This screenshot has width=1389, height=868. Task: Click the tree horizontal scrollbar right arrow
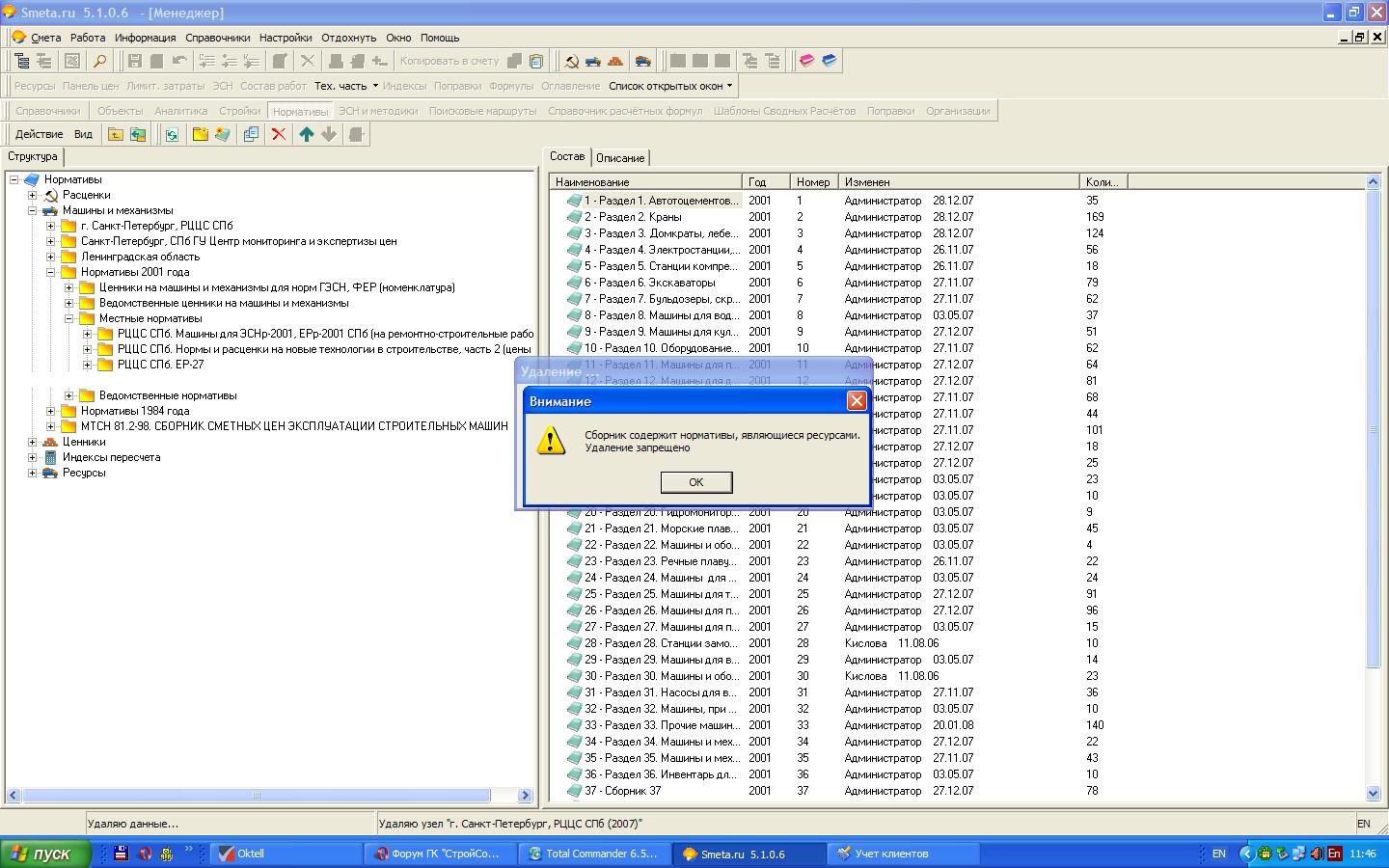click(526, 796)
